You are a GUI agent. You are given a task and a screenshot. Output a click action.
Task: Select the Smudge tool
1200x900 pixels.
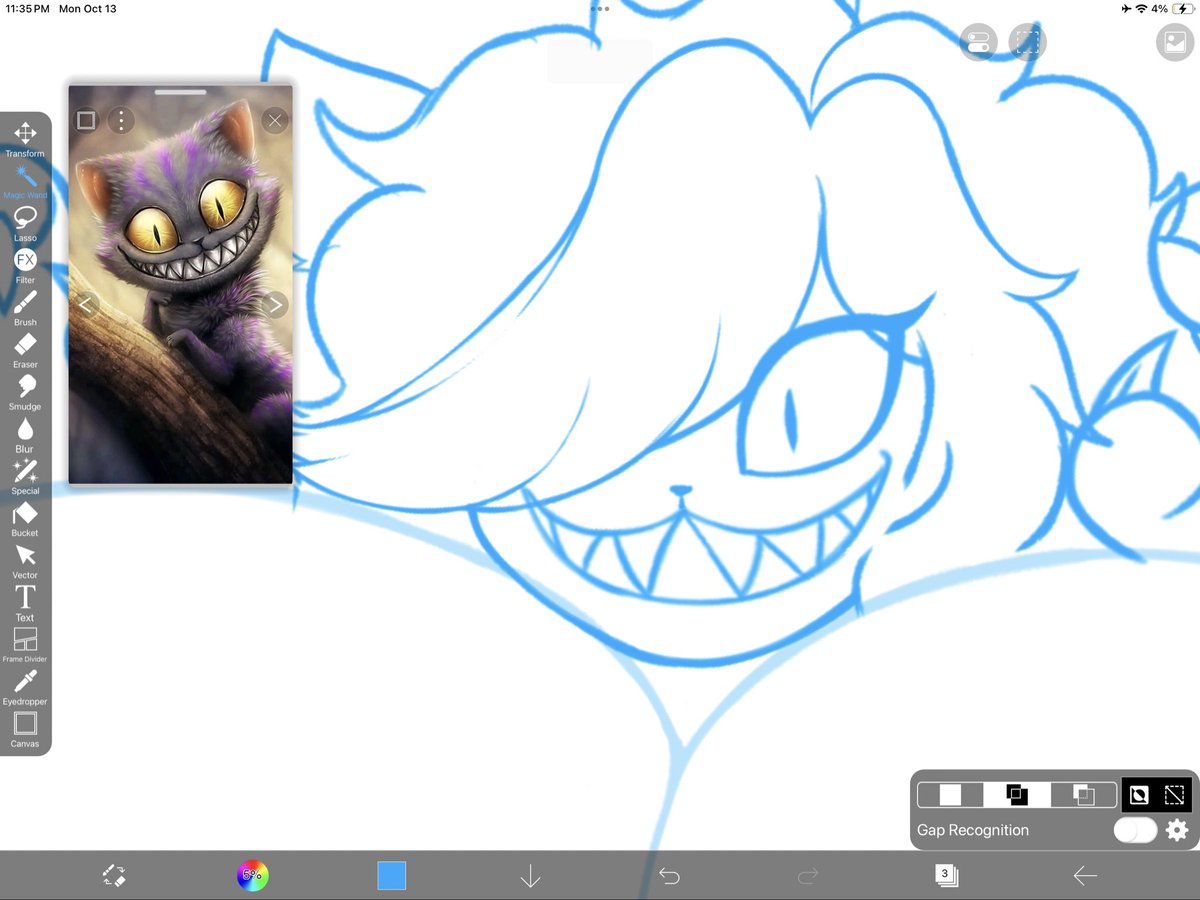[25, 392]
